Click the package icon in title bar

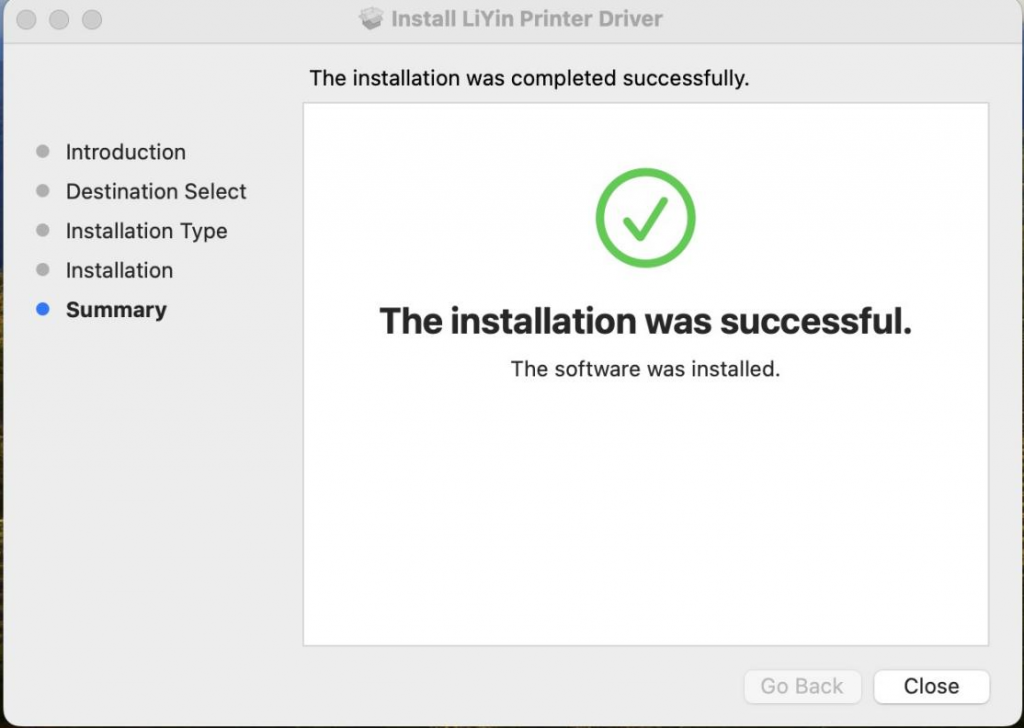click(371, 18)
